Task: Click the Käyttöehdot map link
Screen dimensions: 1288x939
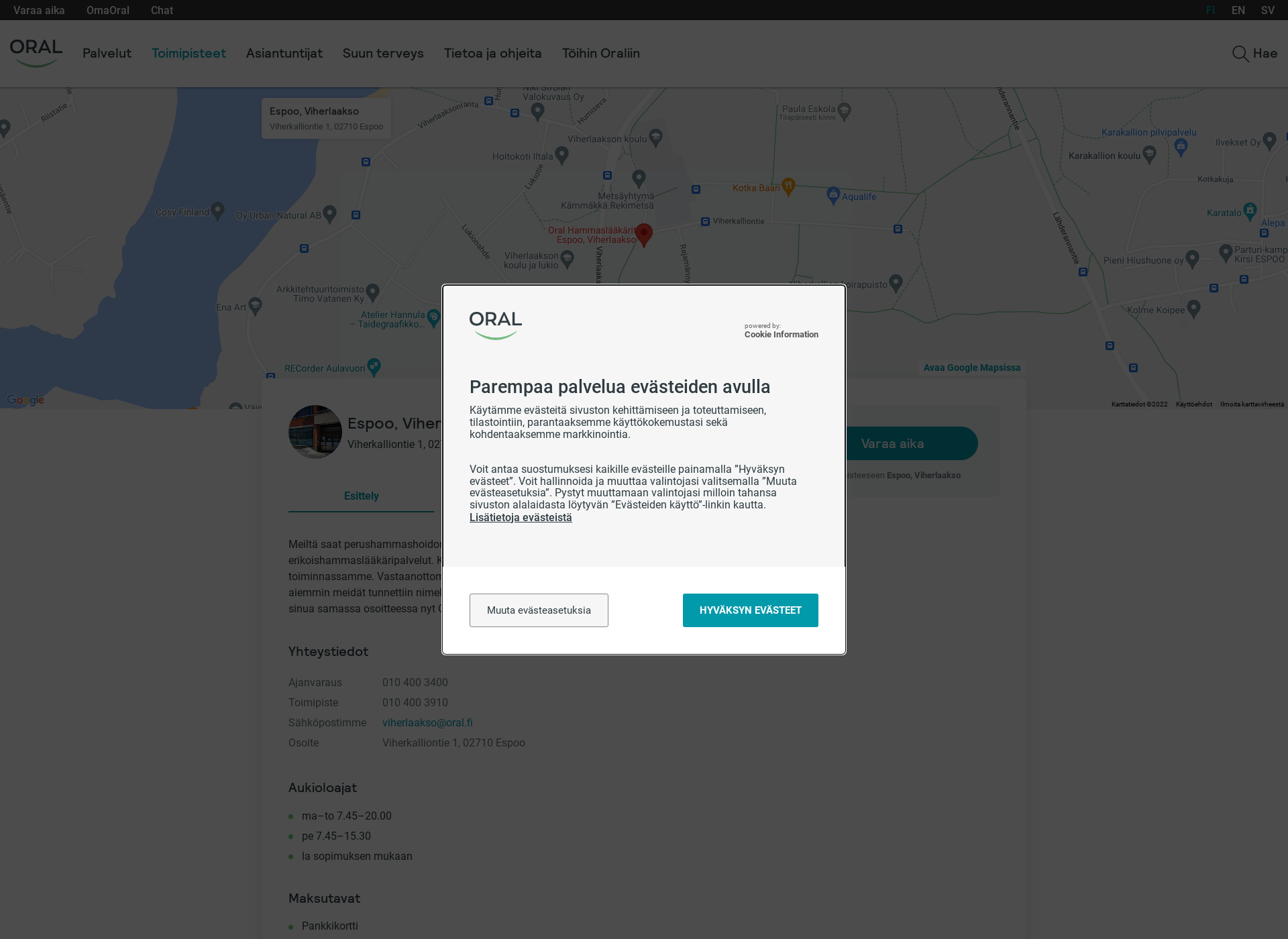Action: coord(1193,404)
